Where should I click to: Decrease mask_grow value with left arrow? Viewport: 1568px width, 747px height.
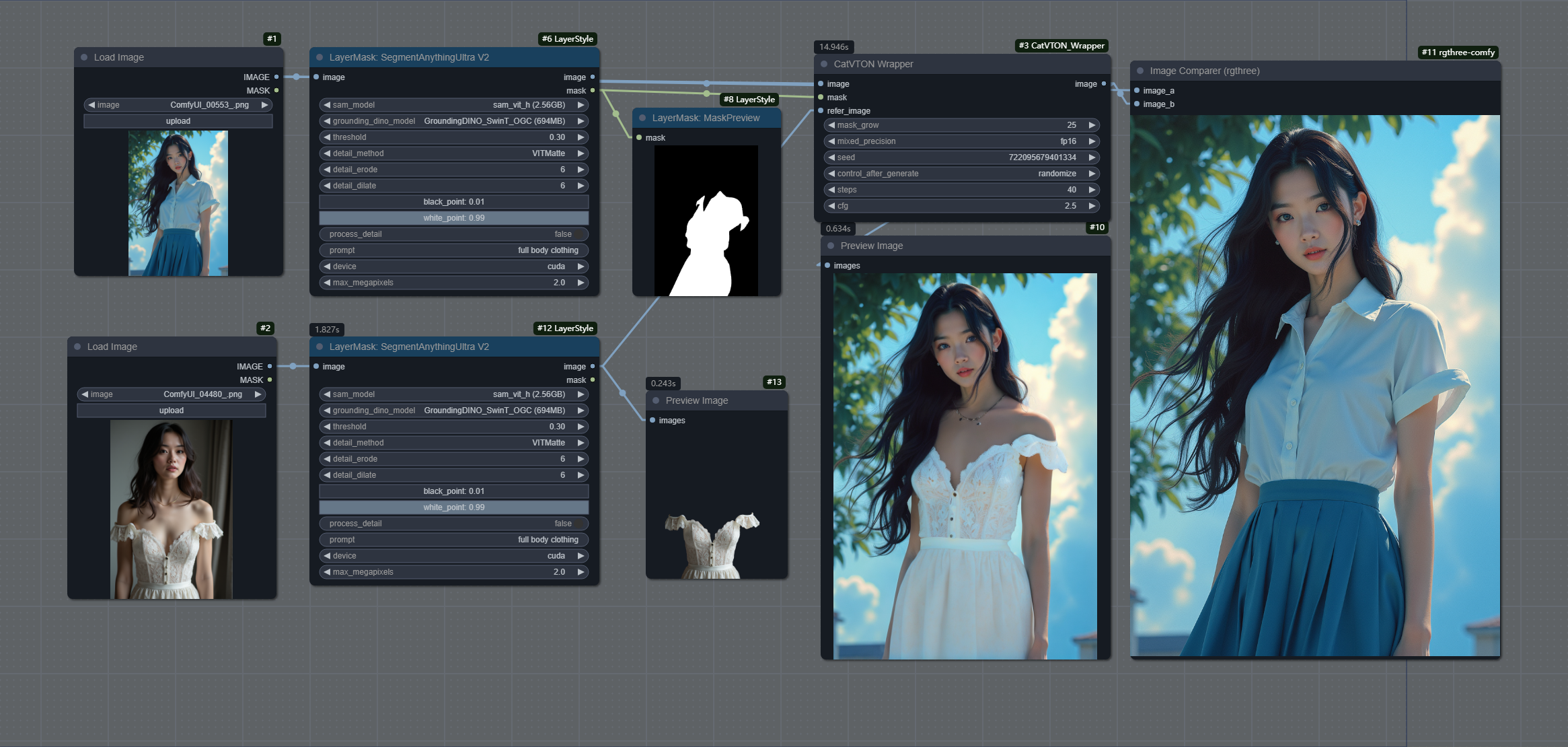[x=831, y=125]
